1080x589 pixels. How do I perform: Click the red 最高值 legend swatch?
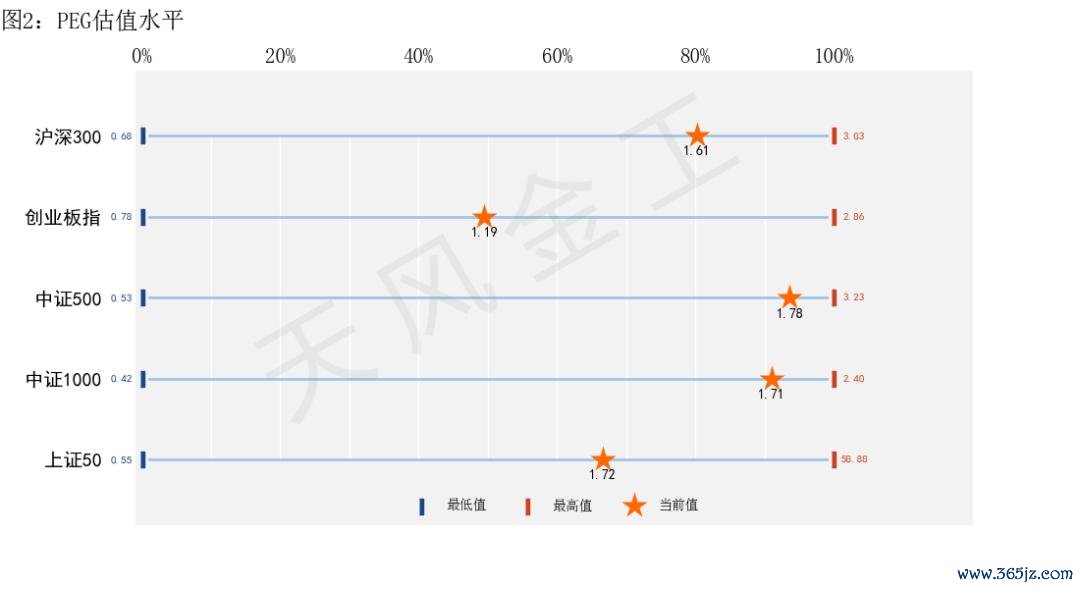(x=528, y=506)
